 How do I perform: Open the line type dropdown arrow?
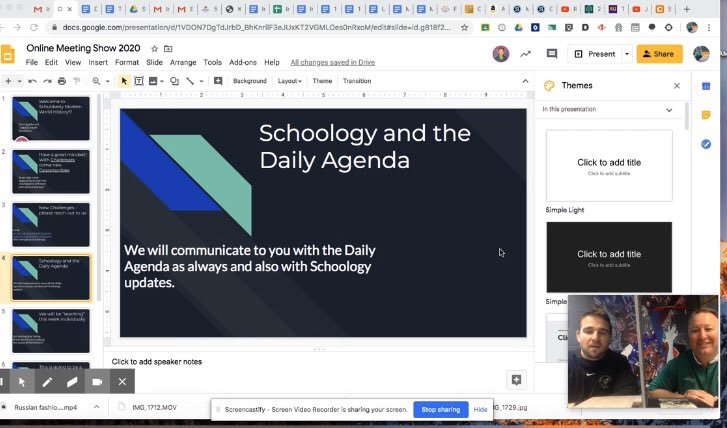(x=201, y=81)
